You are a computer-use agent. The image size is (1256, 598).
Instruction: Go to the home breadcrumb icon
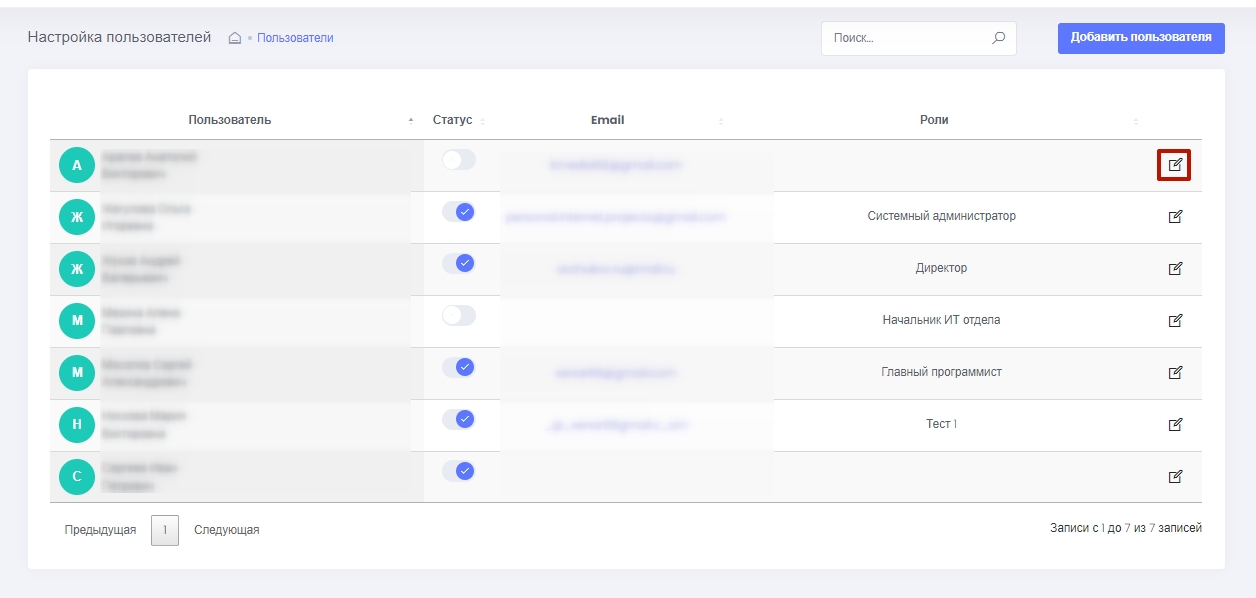tap(235, 38)
